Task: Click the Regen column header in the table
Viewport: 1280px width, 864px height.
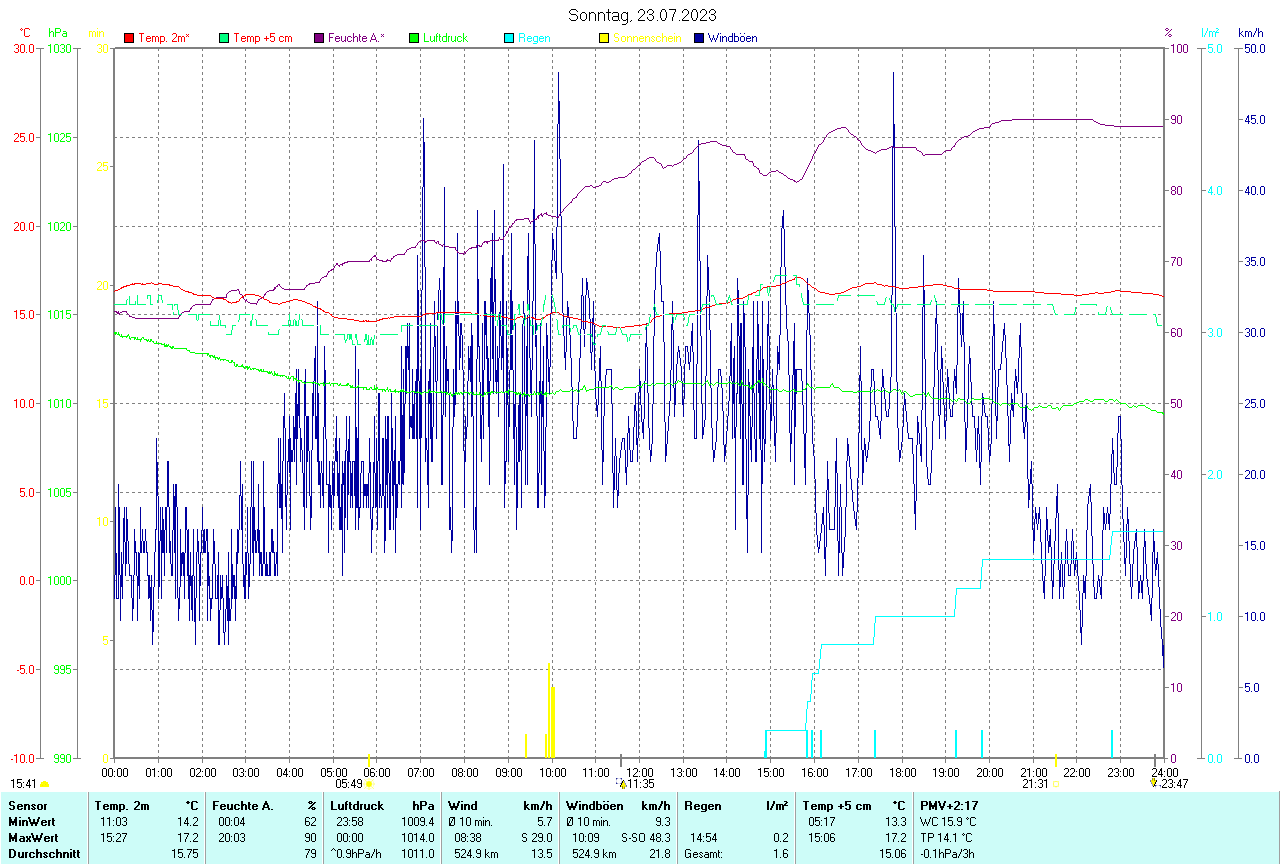Action: 702,805
